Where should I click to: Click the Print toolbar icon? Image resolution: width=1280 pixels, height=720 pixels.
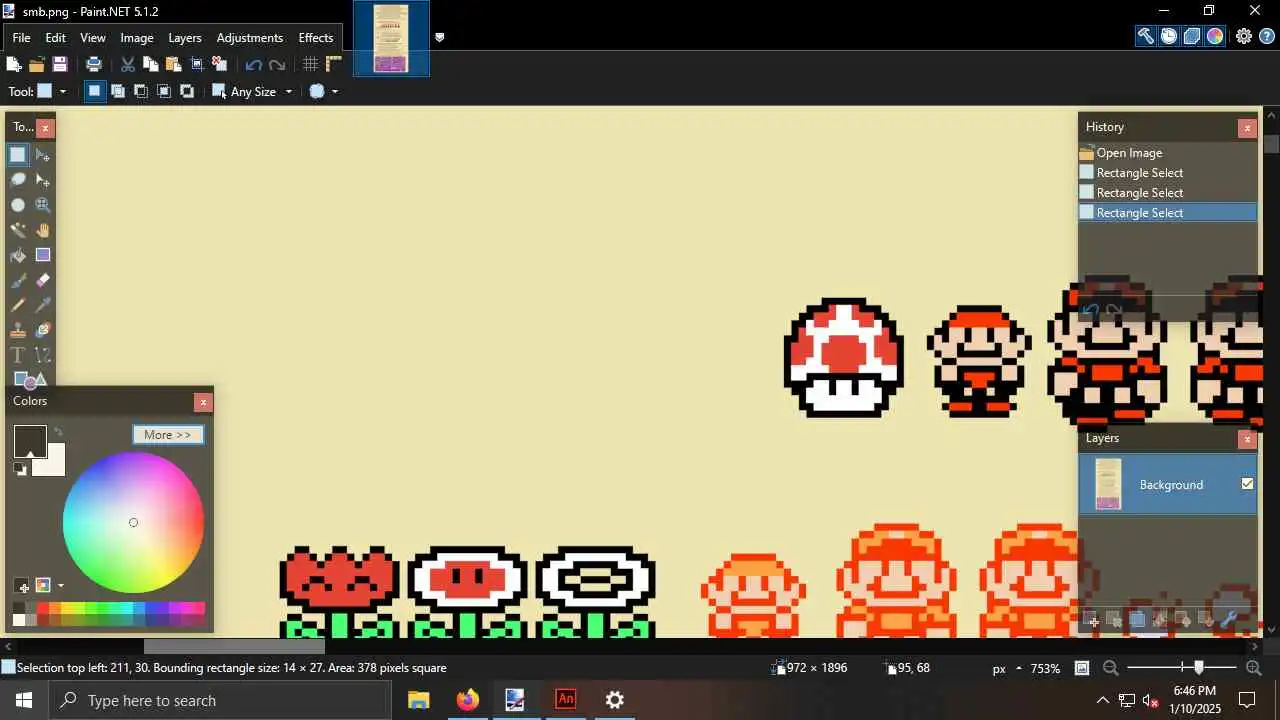(x=94, y=64)
